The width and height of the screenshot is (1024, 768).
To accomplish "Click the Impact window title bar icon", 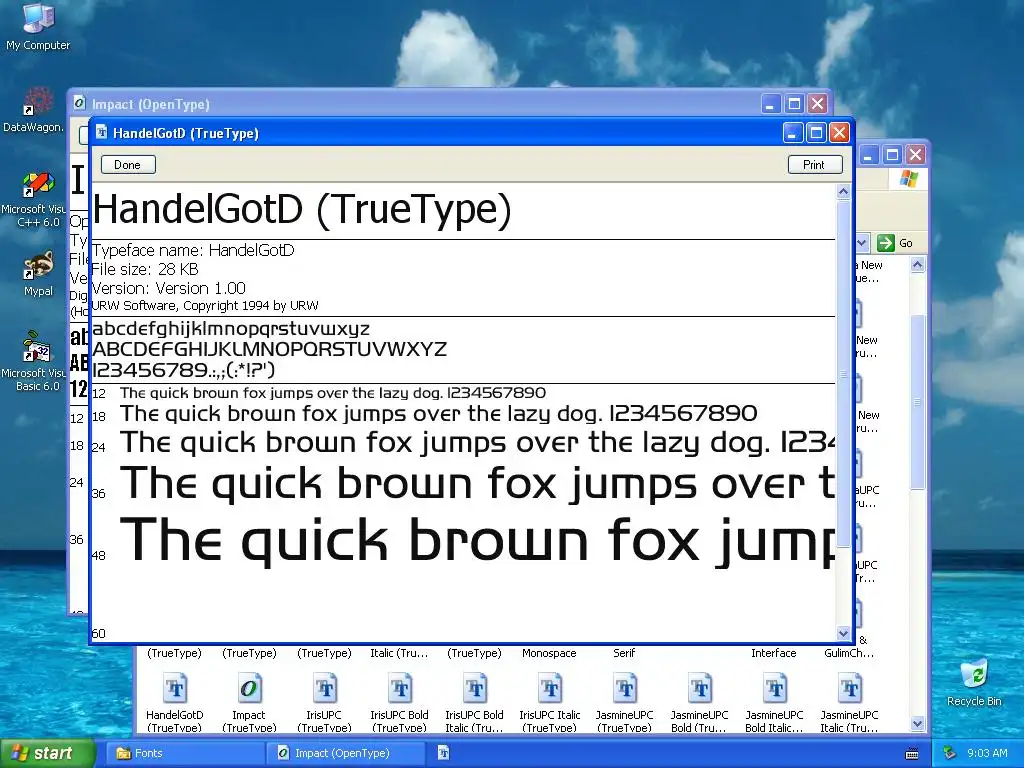I will coord(80,103).
